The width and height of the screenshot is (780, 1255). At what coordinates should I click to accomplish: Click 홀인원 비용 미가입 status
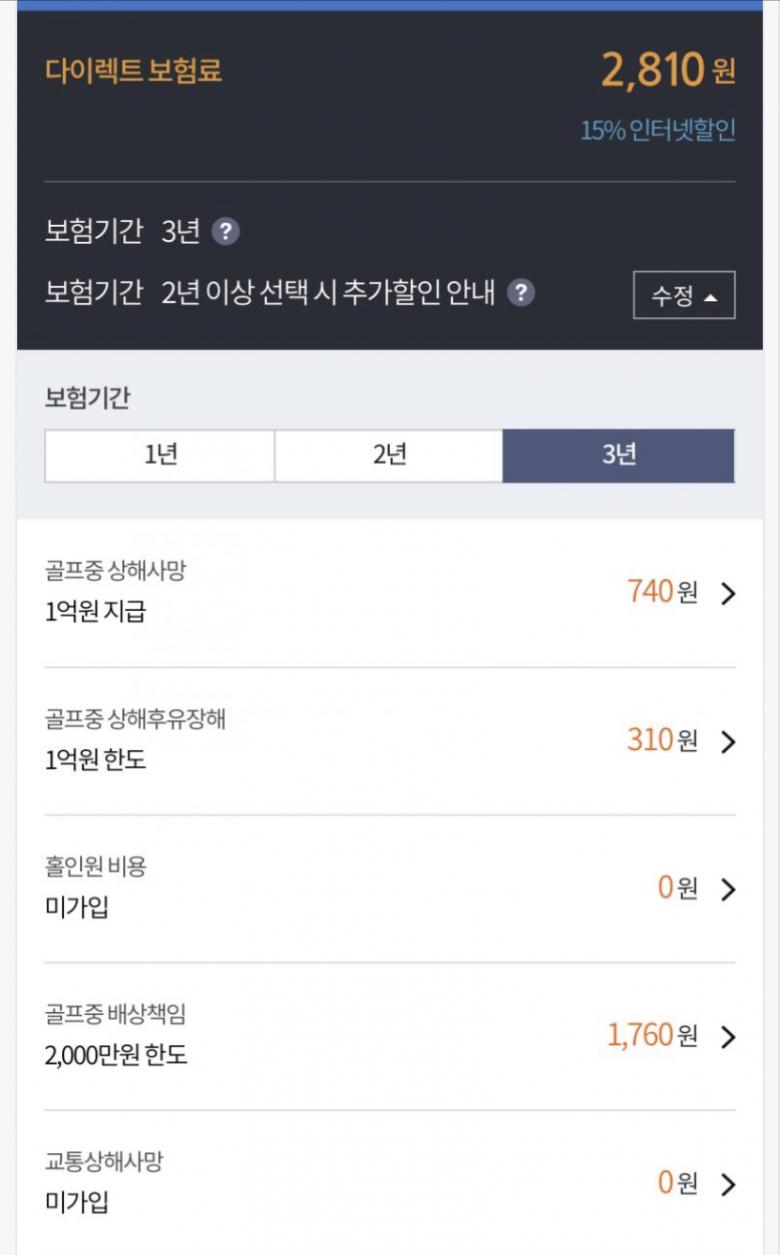pyautogui.click(x=77, y=907)
